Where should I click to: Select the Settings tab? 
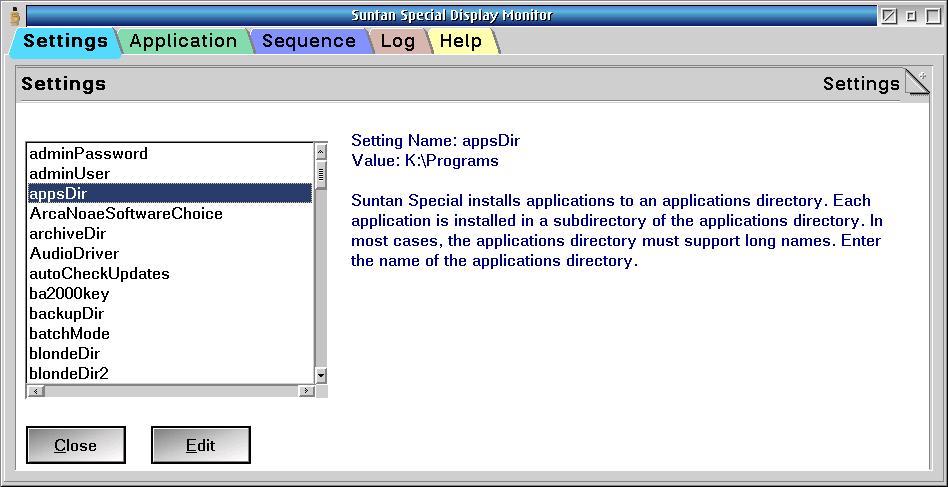[65, 41]
